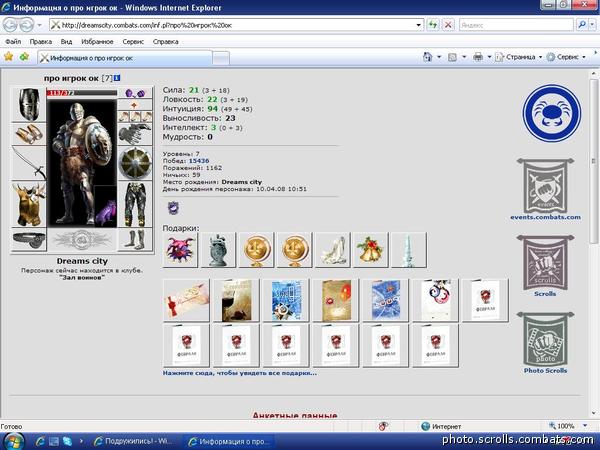Click the jester mask gift
Image resolution: width=600 pixels, height=450 pixels.
(180, 250)
